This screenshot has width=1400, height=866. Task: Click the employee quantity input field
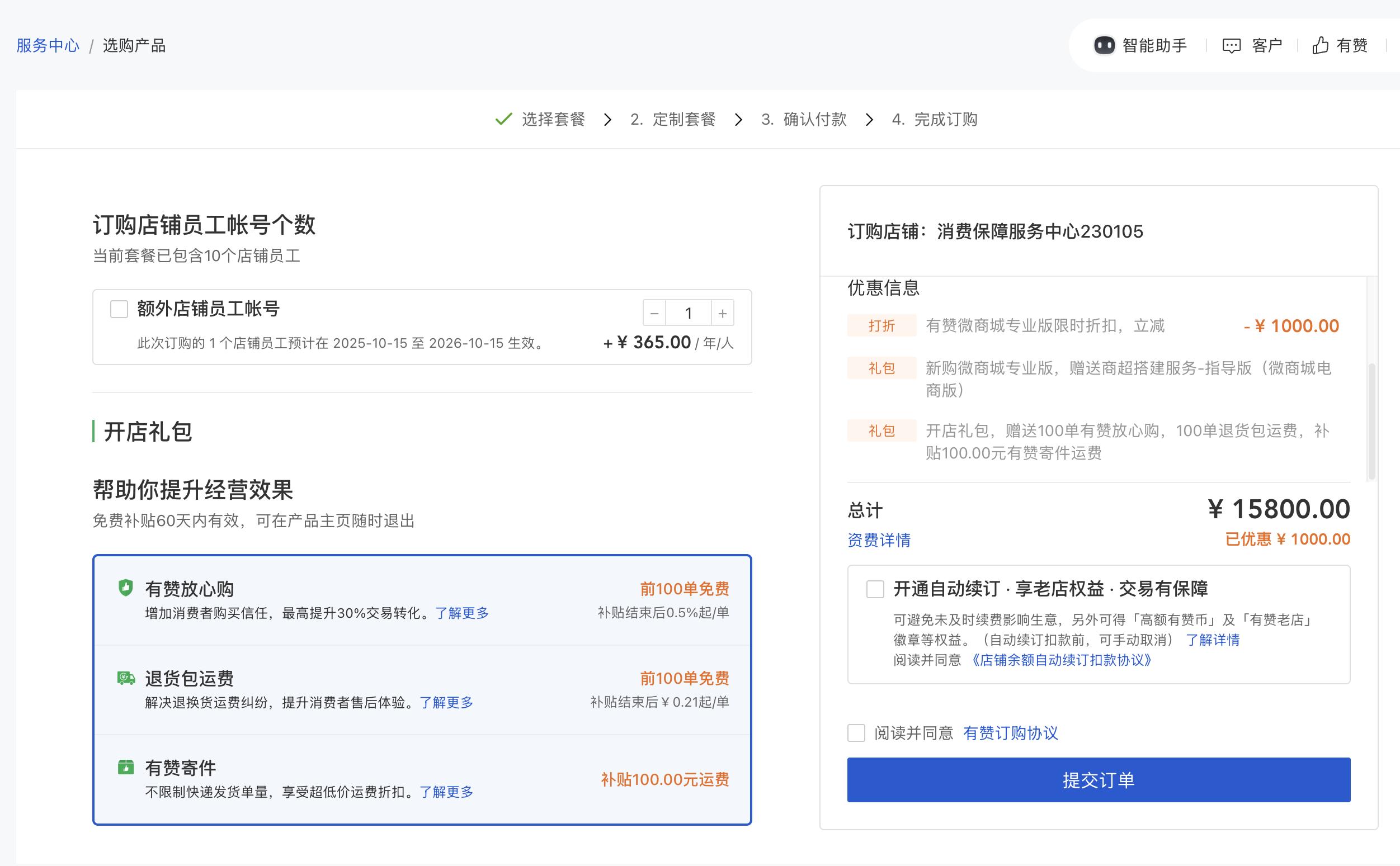coord(688,313)
